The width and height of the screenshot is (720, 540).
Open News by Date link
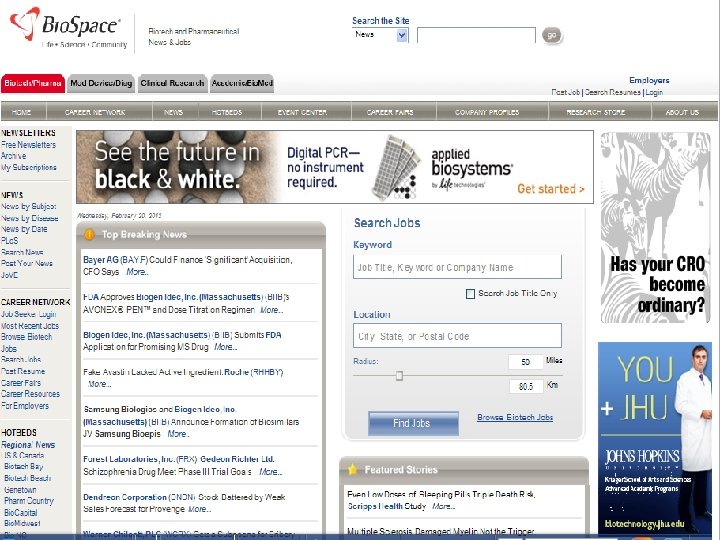click(x=24, y=229)
